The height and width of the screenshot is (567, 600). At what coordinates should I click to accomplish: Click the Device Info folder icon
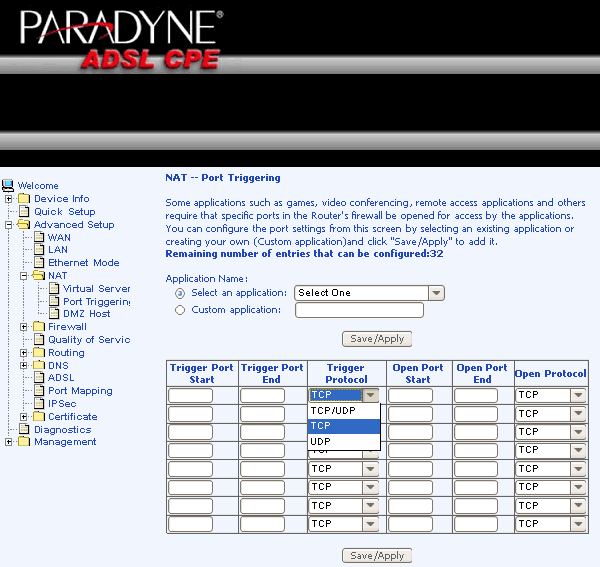[x=24, y=199]
